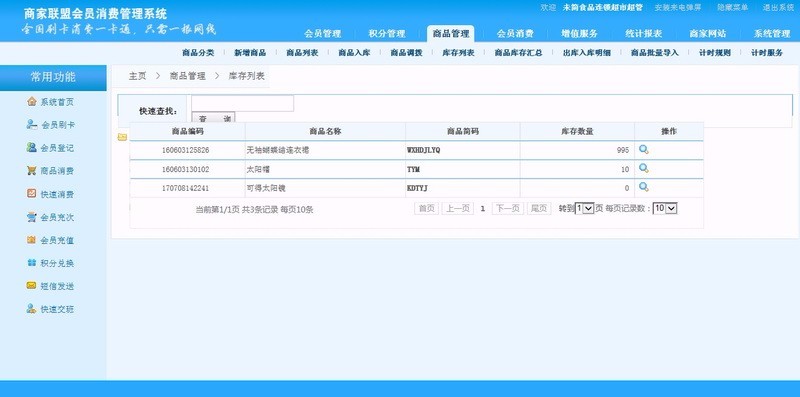Click the short code KDTYJ
This screenshot has width=800, height=397.
coord(417,188)
